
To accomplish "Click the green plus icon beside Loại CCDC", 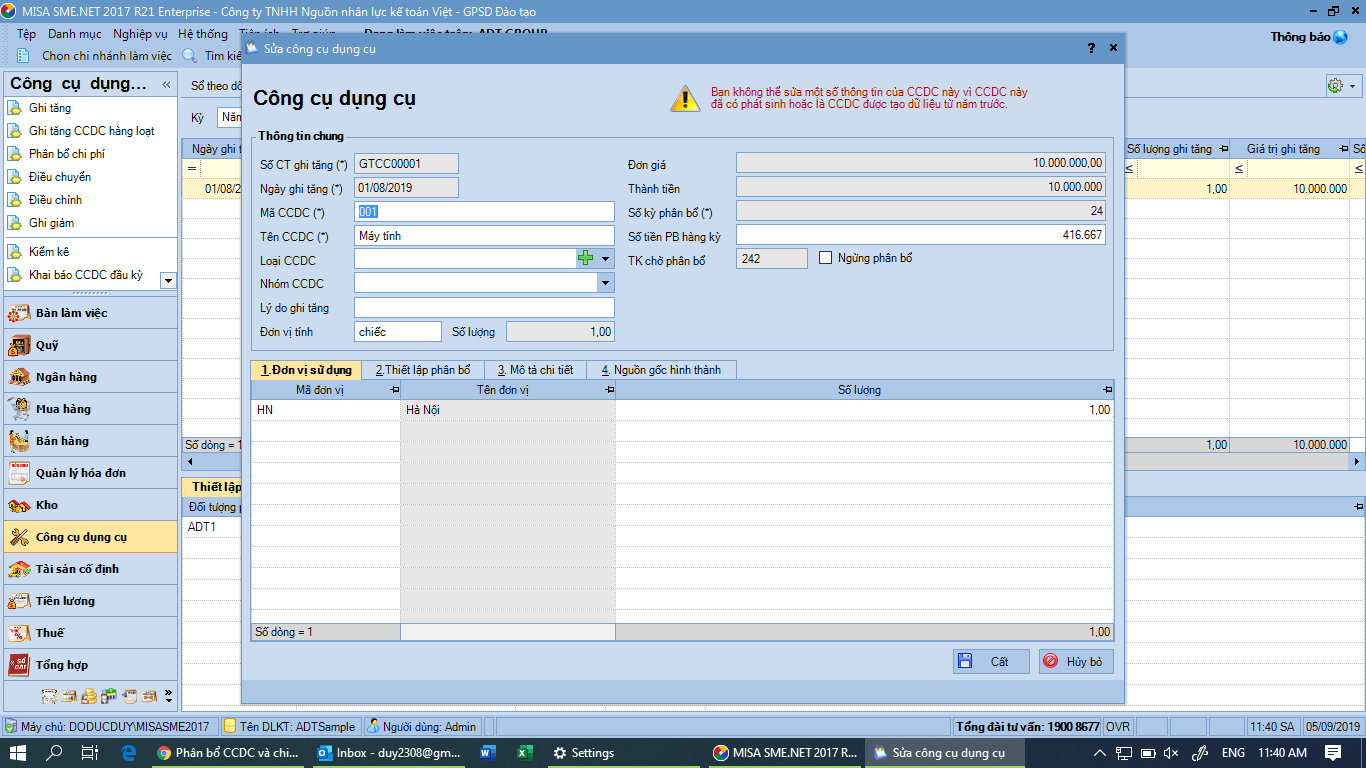I will pos(586,259).
